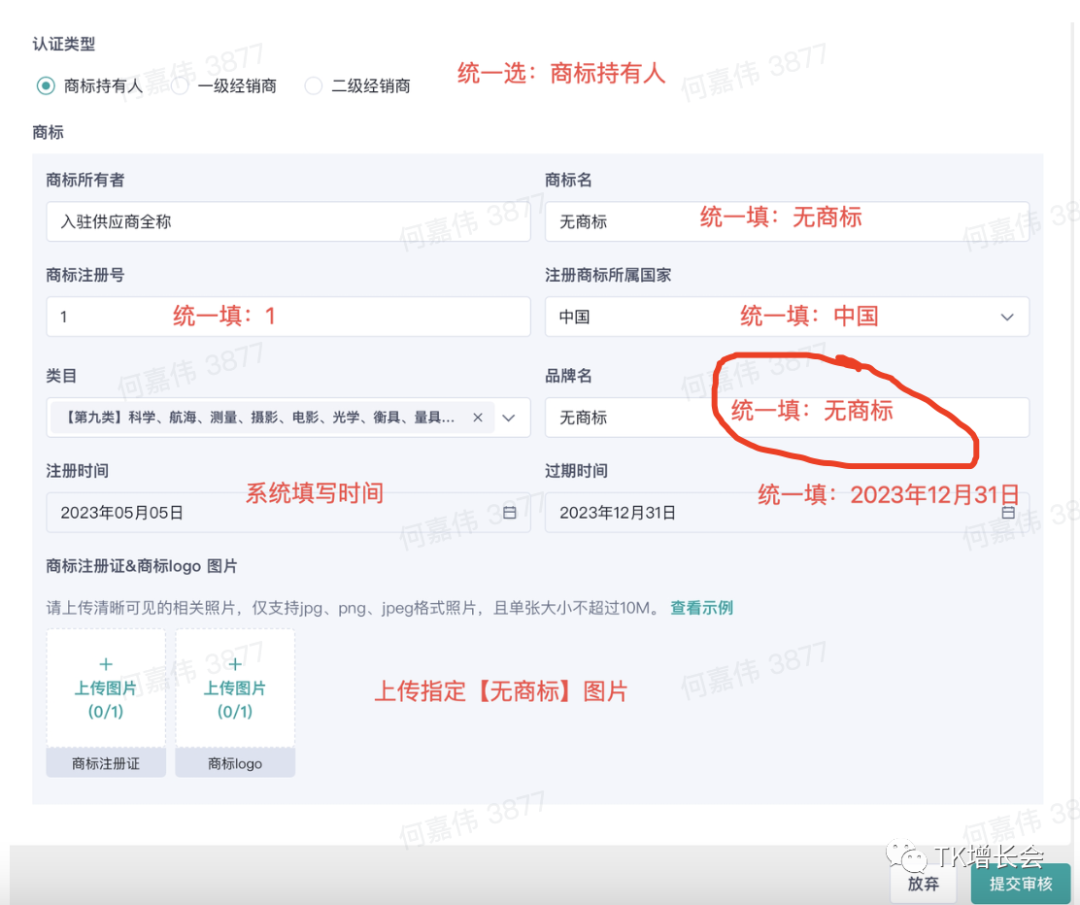The image size is (1080, 905).
Task: Open the 查看示例 example link
Action: pos(700,607)
